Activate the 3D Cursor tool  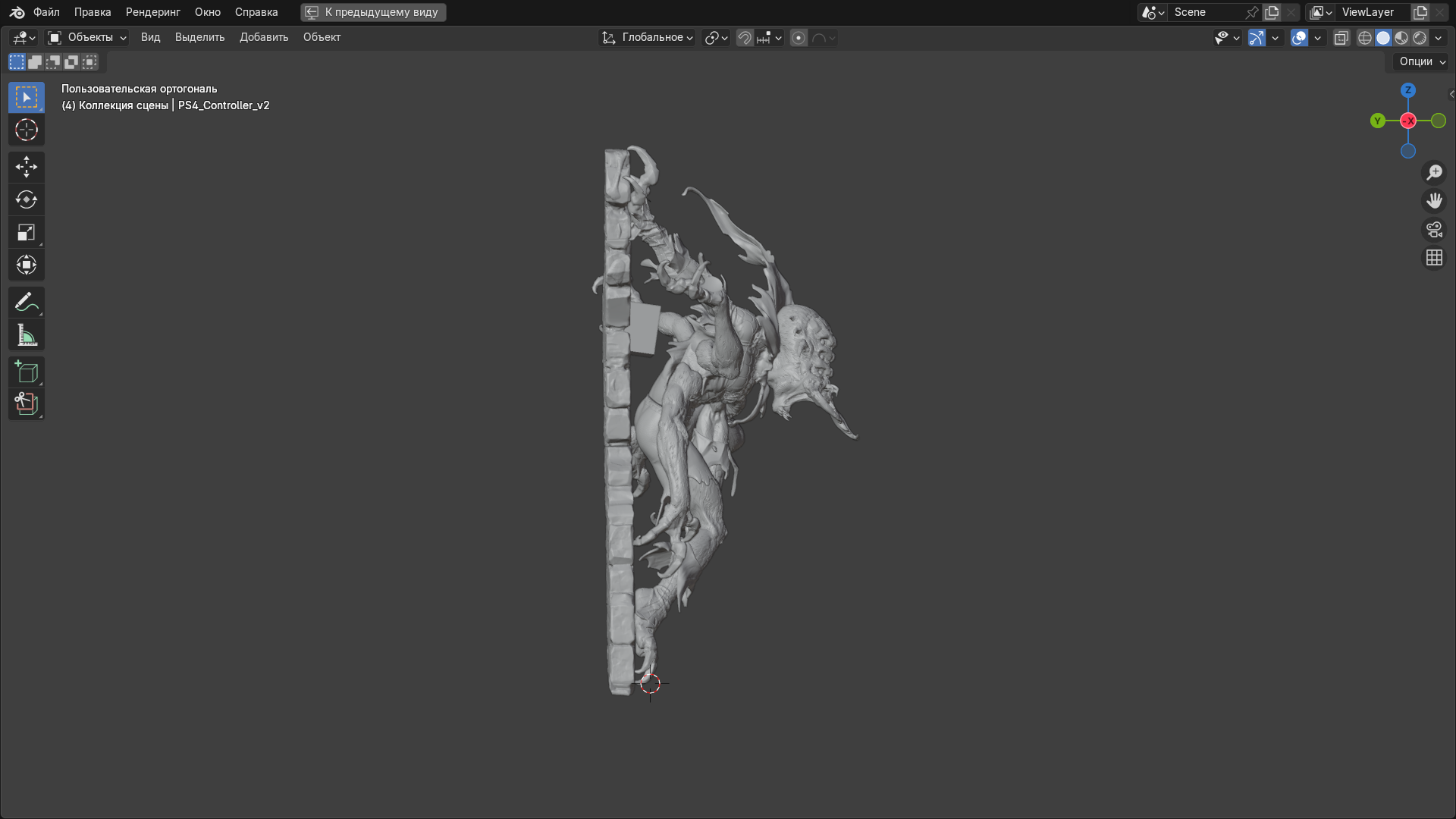[27, 130]
